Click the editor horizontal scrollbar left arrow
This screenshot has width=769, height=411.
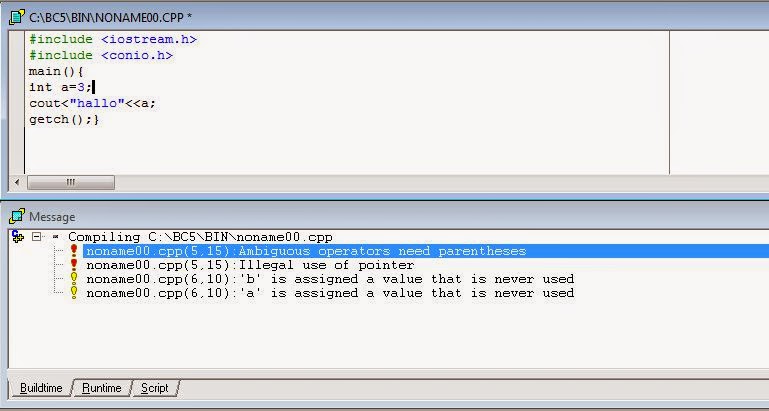17,182
